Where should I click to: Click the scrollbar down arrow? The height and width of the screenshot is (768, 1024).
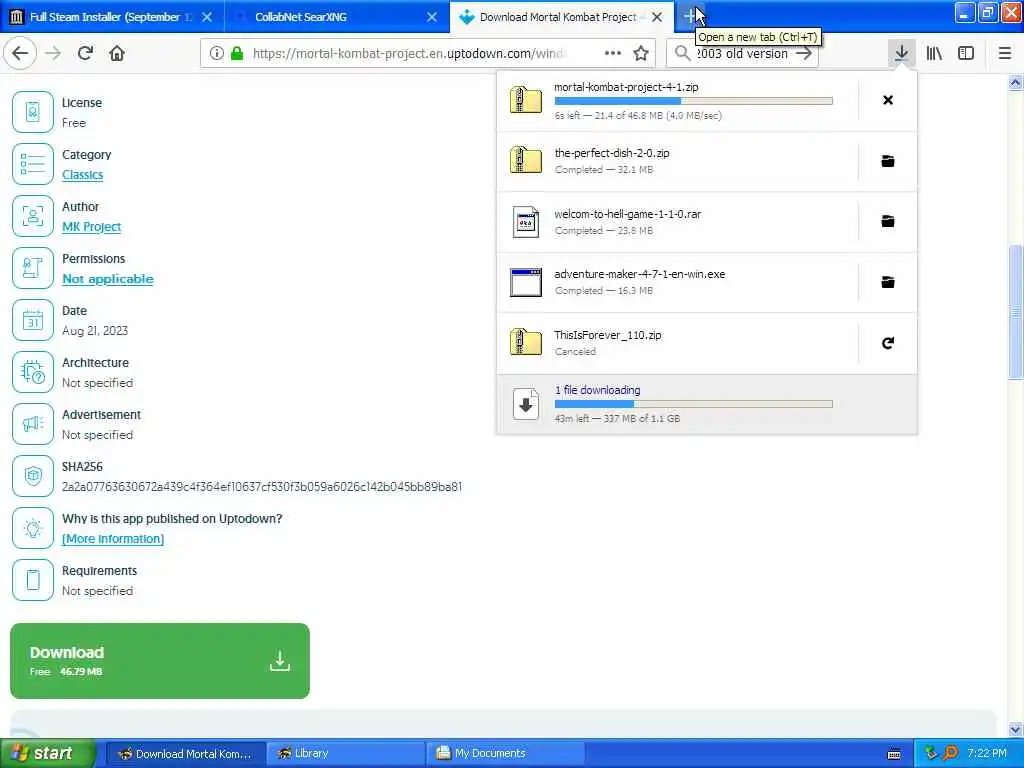[1015, 729]
